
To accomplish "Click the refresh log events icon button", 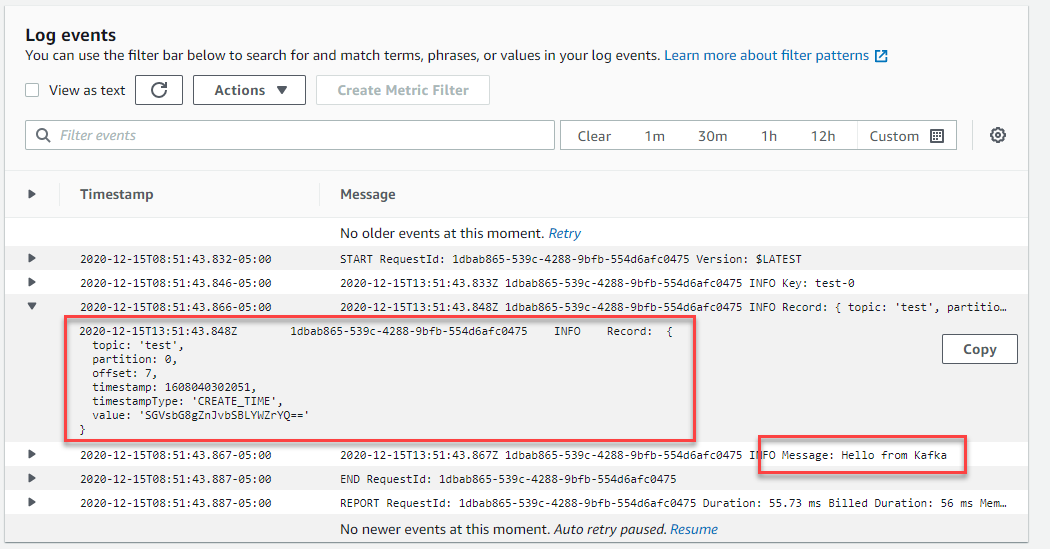I will [x=159, y=90].
